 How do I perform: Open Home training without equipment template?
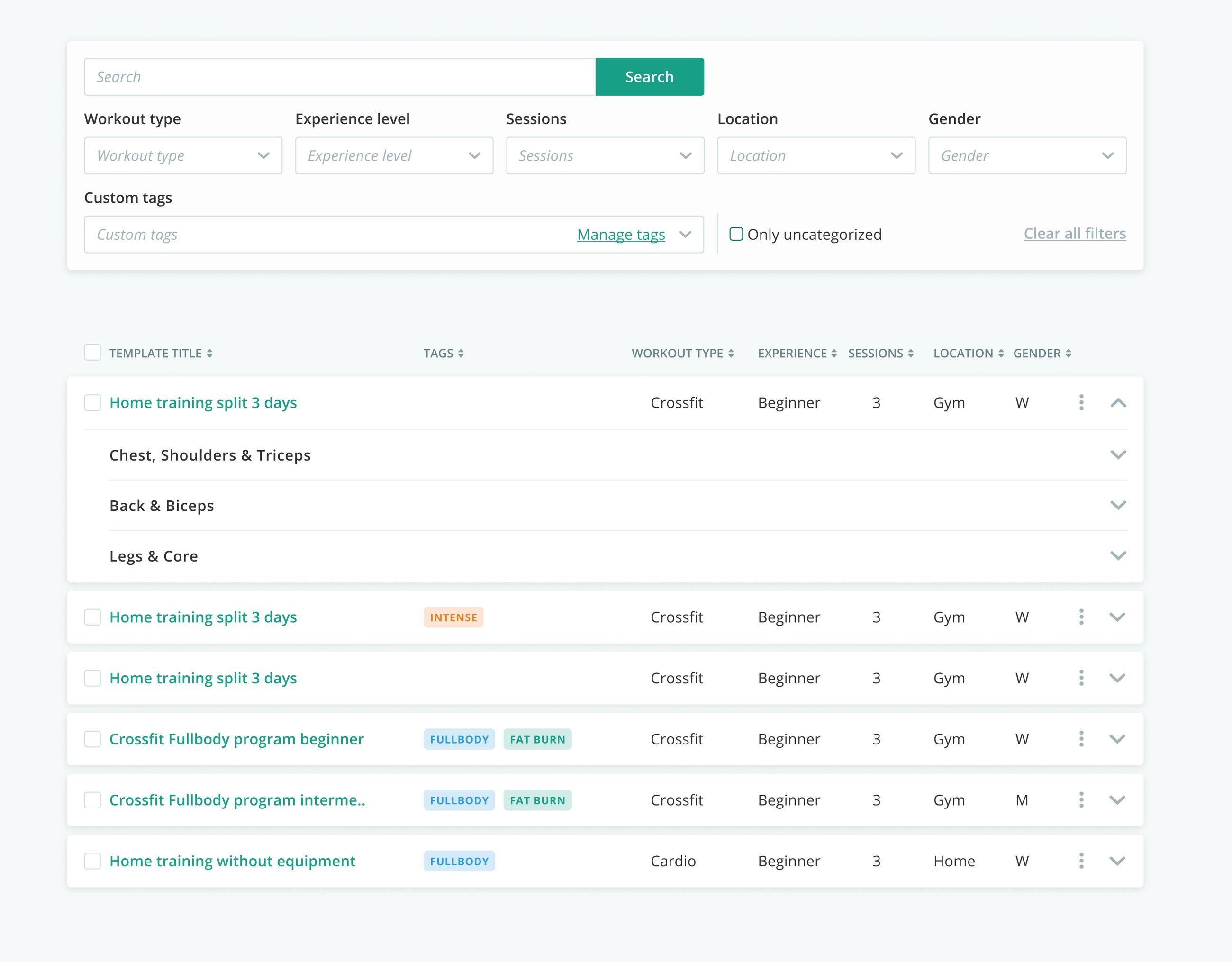coord(232,861)
